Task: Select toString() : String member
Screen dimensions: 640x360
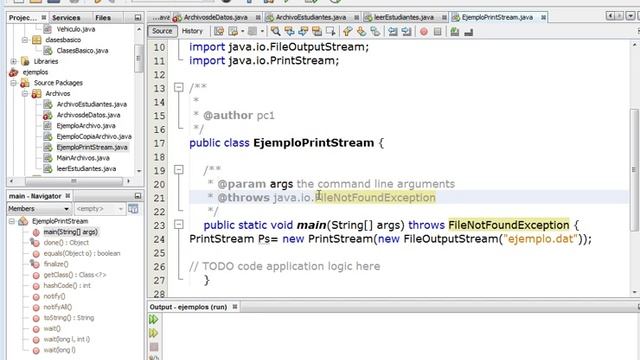Action: (x=69, y=318)
